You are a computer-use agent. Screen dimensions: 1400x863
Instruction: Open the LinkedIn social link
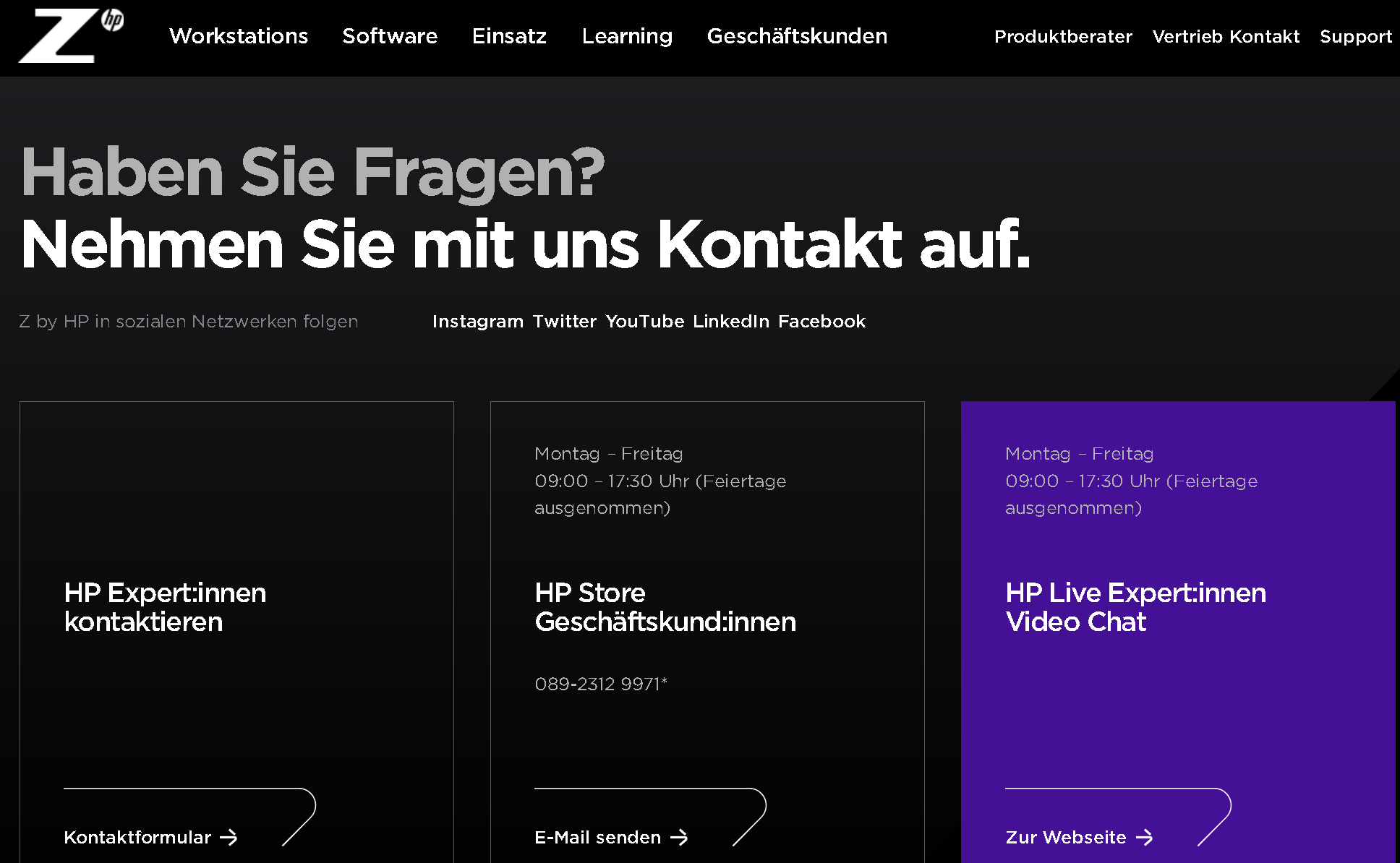coord(730,322)
